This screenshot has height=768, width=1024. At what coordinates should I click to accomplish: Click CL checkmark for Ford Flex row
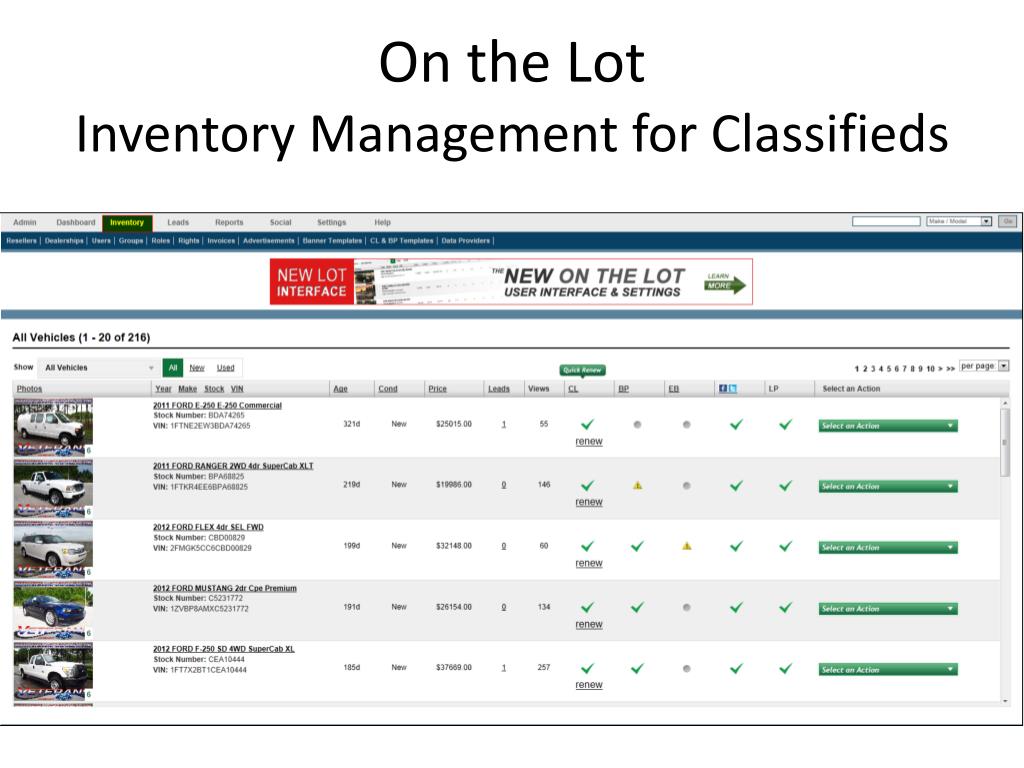tap(587, 546)
